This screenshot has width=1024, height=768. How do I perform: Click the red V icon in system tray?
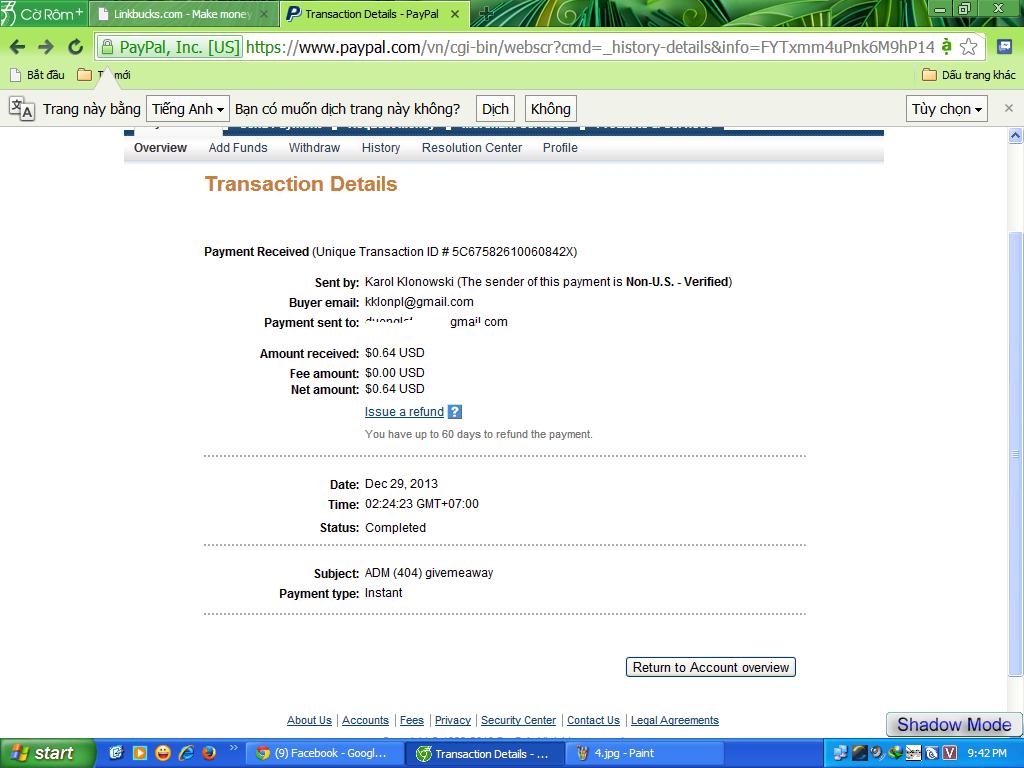pos(950,754)
